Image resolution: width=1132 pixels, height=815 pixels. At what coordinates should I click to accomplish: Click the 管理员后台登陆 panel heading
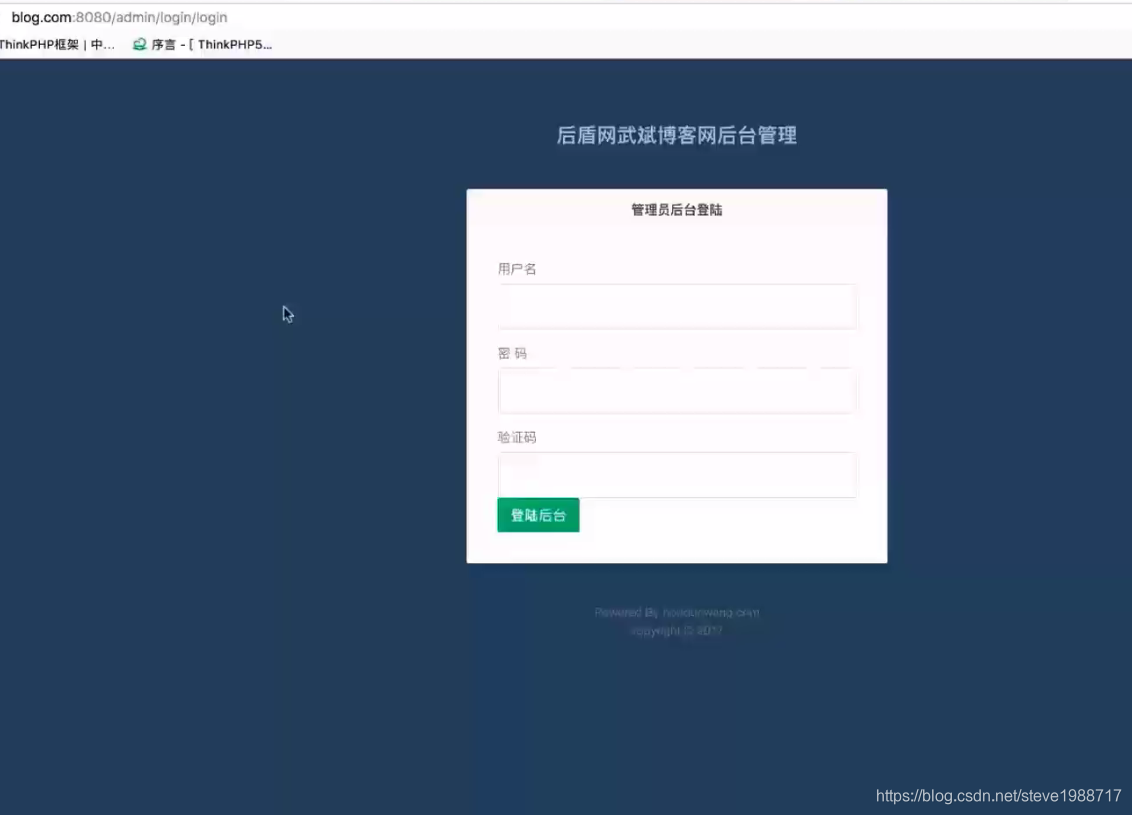pyautogui.click(x=676, y=210)
